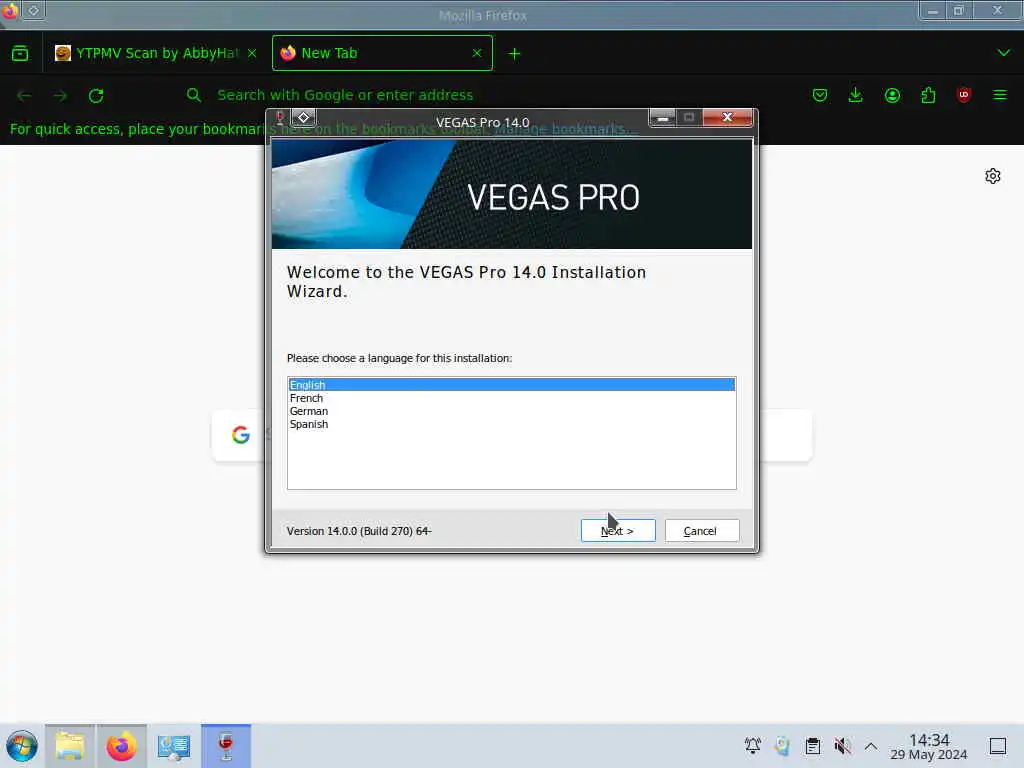Select English in the language list
Viewport: 1024px width, 768px height.
tap(511, 385)
